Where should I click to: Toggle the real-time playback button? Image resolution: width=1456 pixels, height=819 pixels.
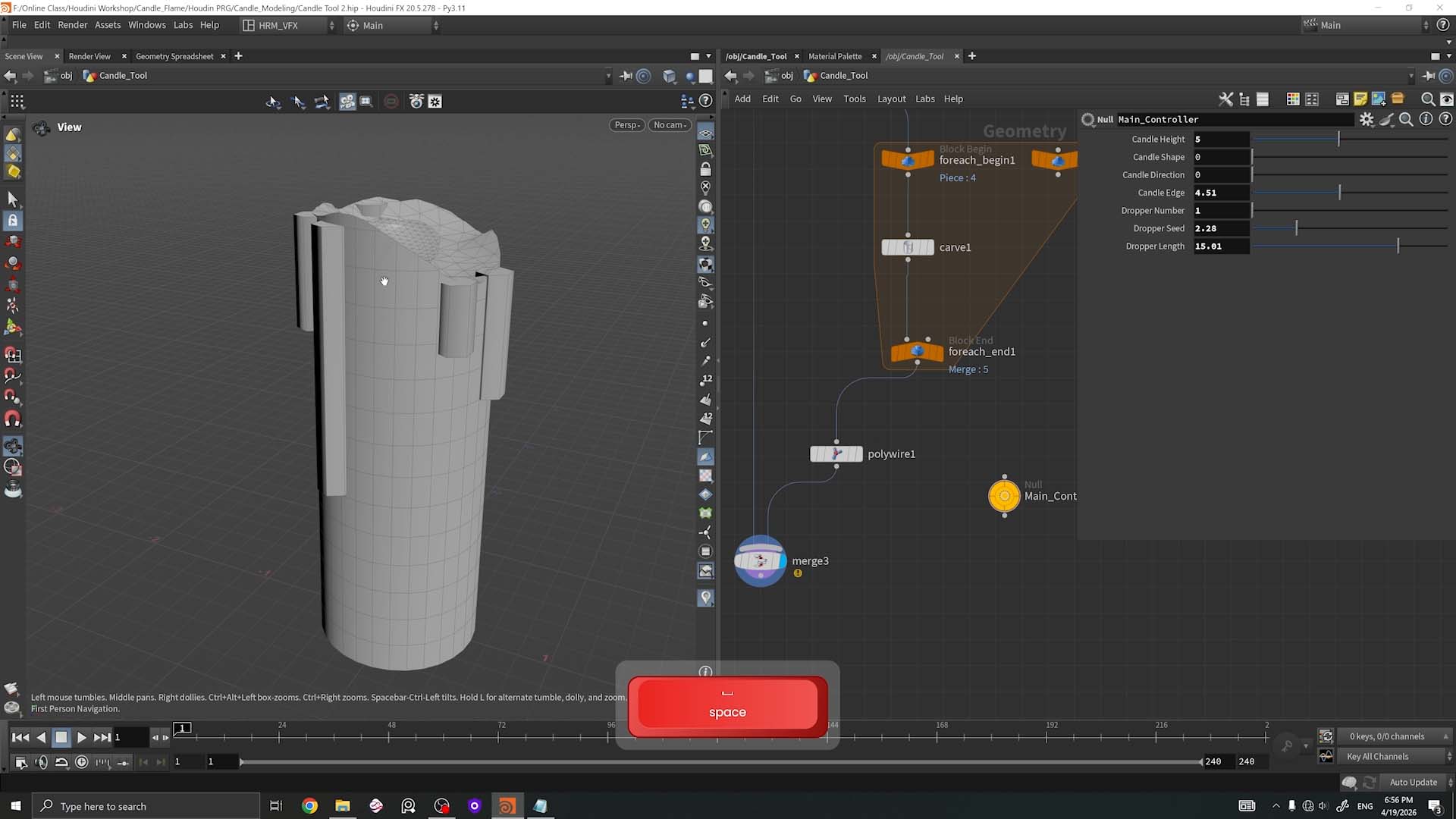[x=82, y=762]
